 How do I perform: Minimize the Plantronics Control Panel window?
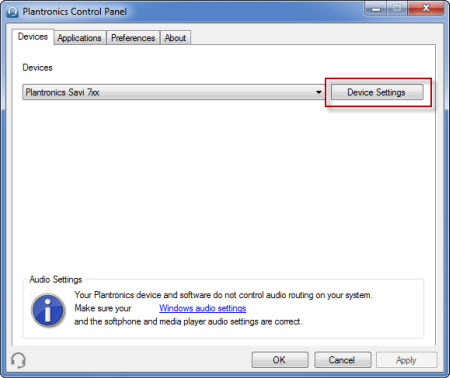[376, 9]
